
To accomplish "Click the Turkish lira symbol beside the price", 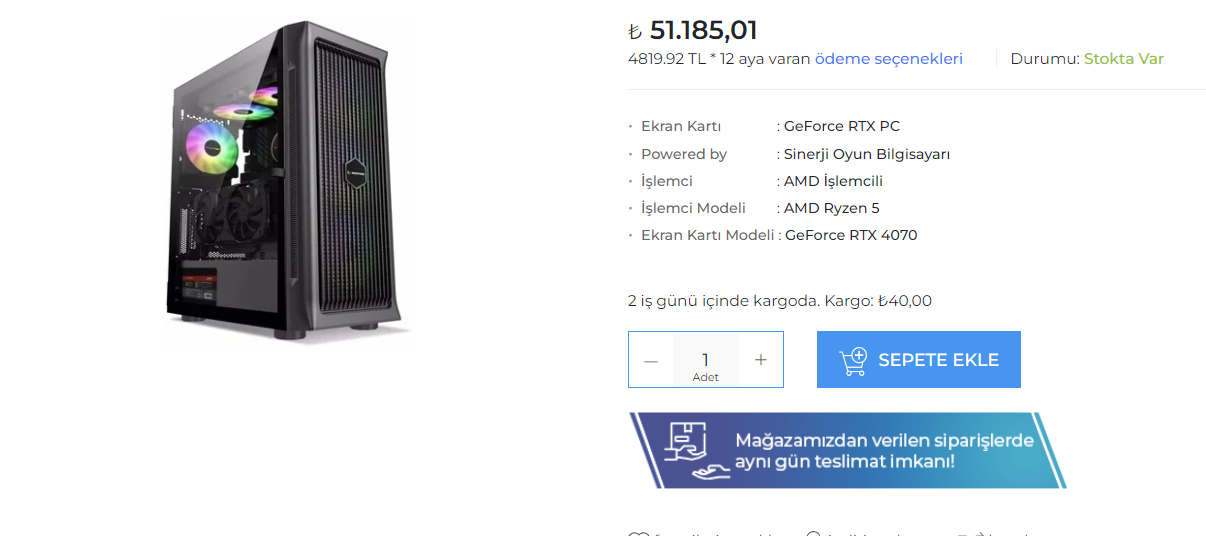I will point(635,32).
